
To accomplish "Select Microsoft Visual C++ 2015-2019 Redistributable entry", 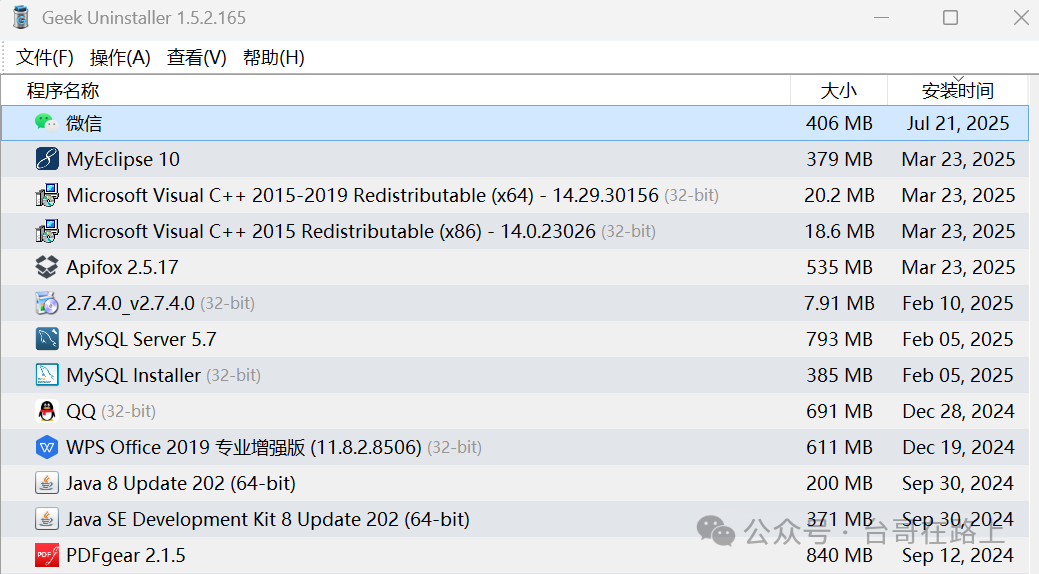I will click(362, 195).
